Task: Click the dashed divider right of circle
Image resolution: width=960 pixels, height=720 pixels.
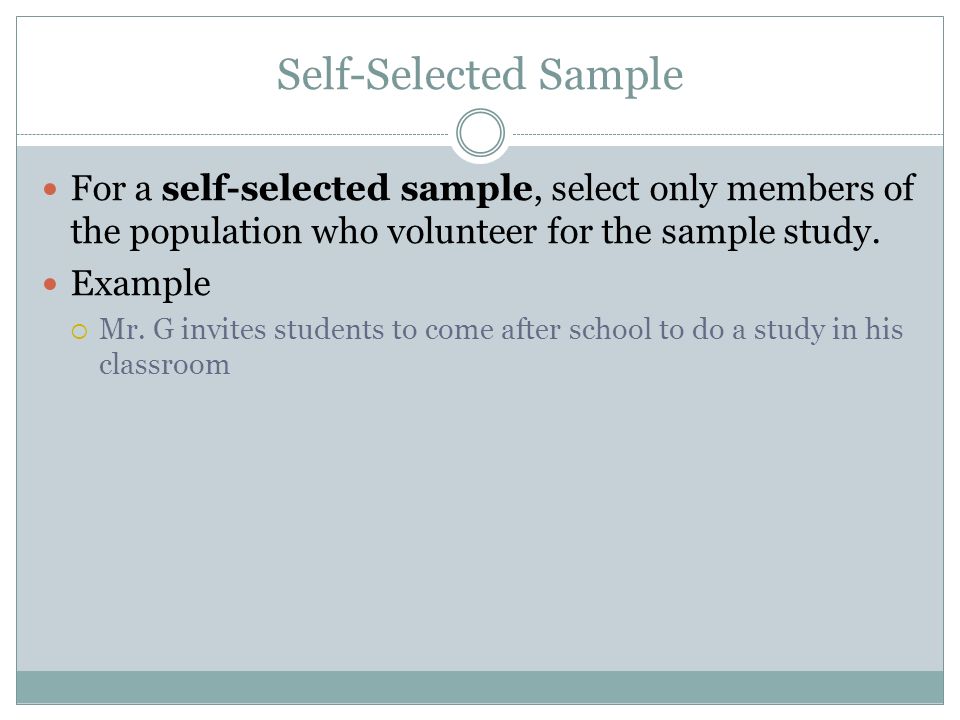Action: [x=728, y=134]
